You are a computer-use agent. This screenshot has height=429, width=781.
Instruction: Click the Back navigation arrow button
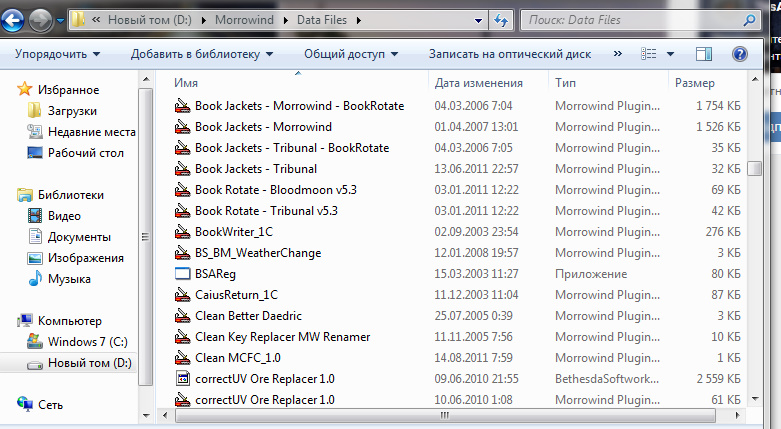pyautogui.click(x=13, y=20)
